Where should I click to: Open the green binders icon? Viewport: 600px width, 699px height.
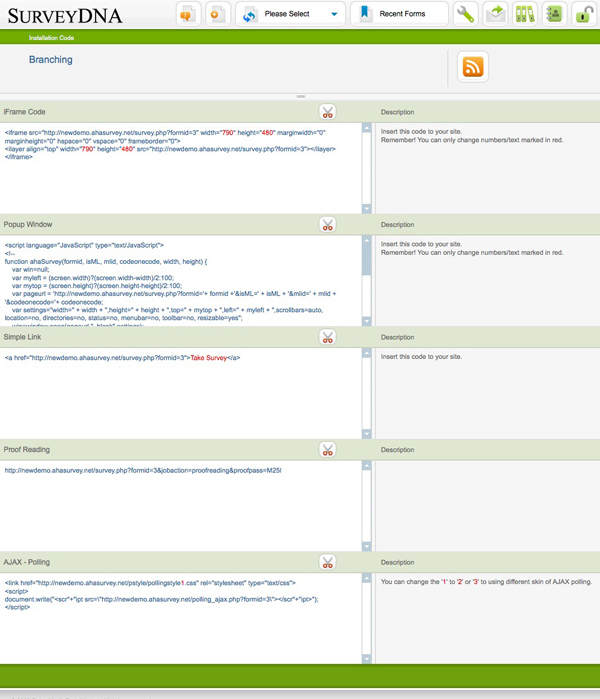(525, 14)
